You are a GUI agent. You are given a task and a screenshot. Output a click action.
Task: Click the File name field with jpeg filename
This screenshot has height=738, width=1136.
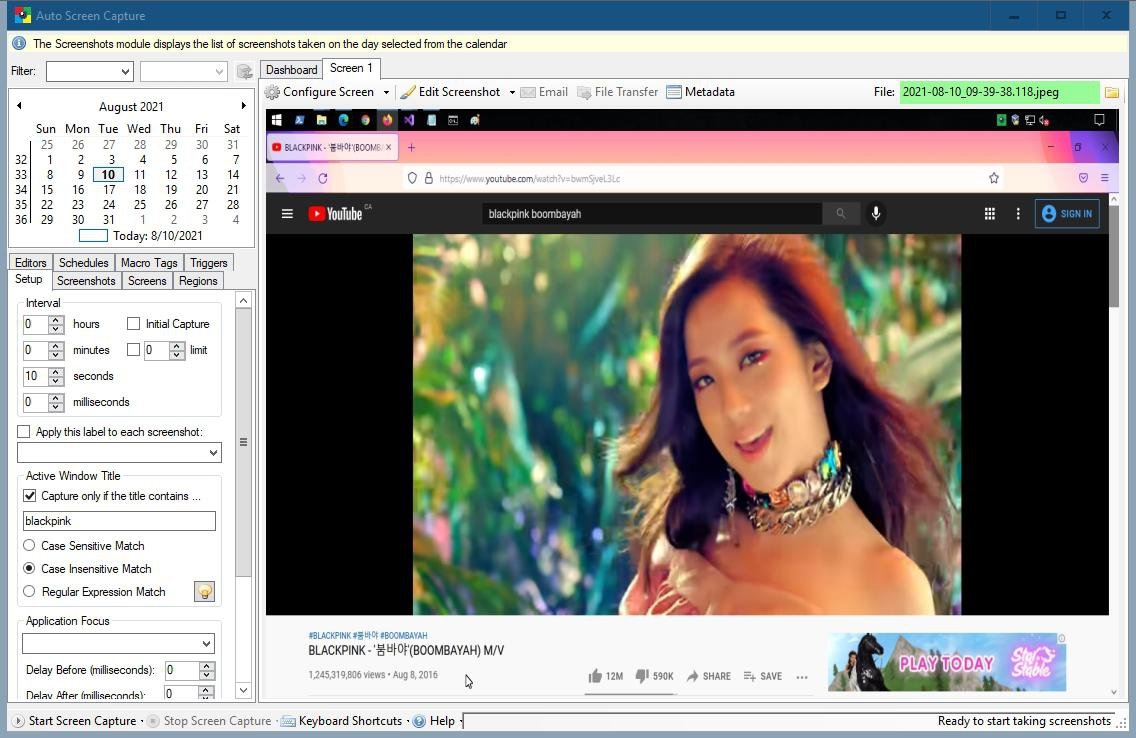999,92
